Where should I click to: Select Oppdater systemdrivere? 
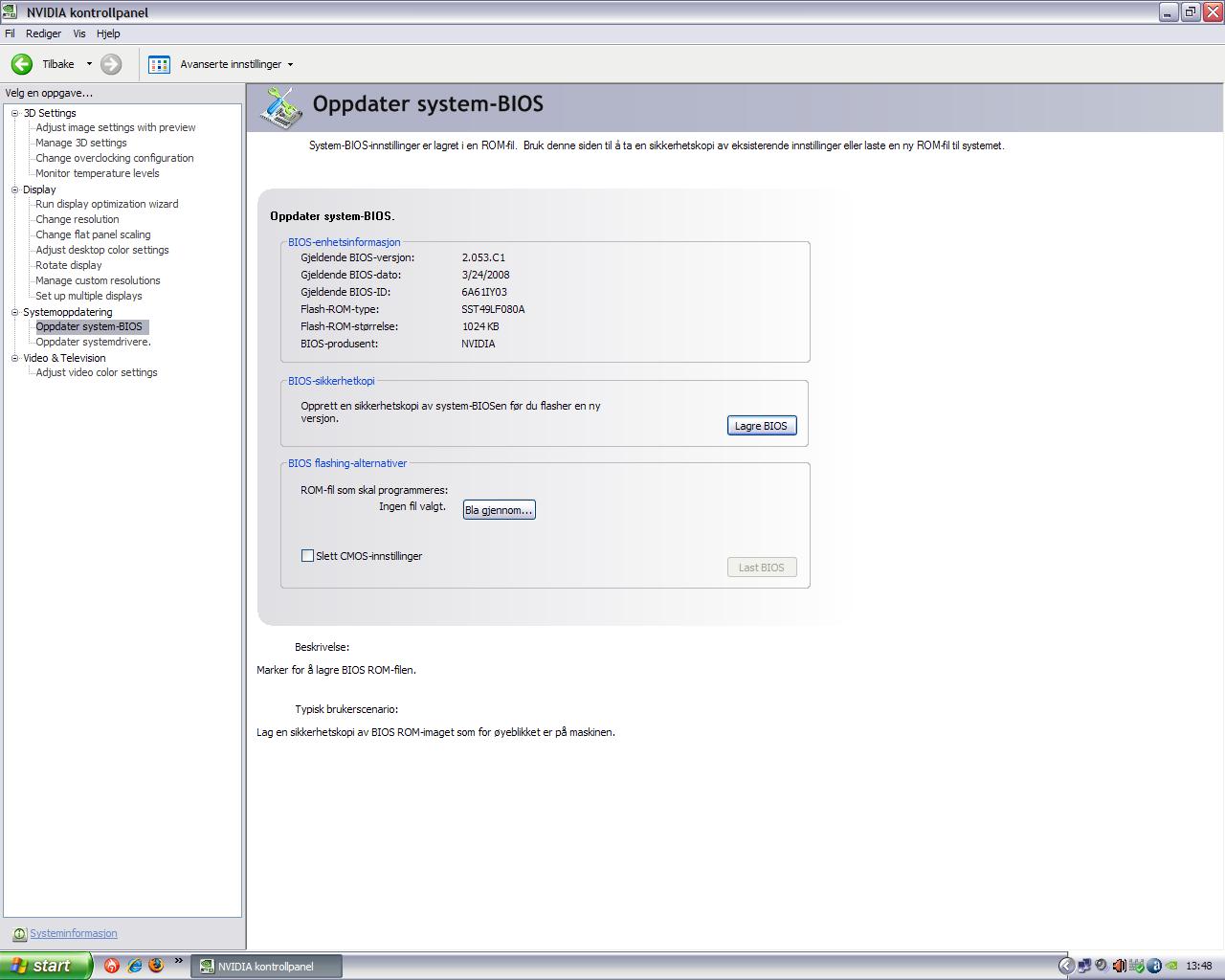coord(93,342)
